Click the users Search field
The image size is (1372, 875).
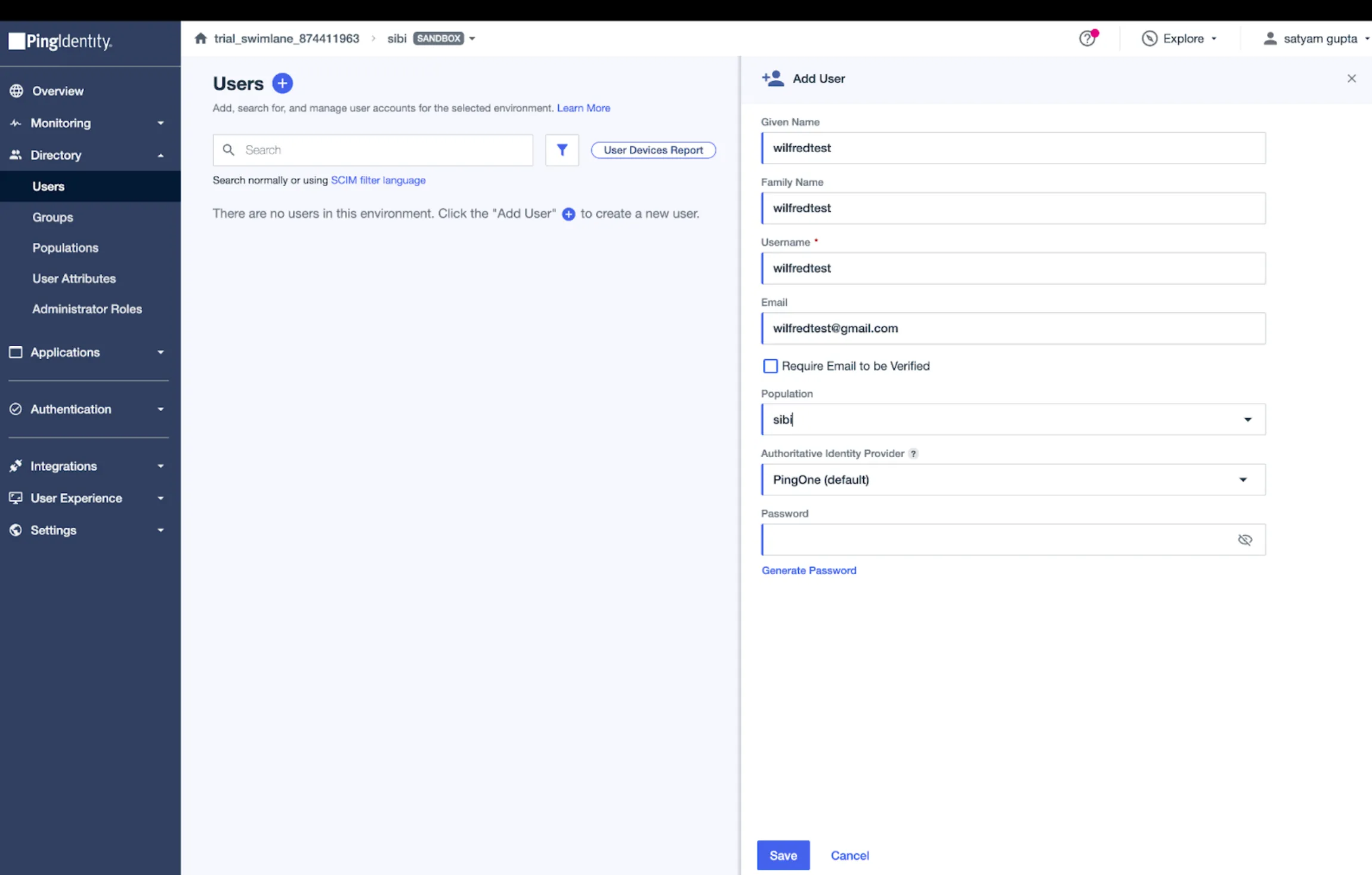point(373,150)
